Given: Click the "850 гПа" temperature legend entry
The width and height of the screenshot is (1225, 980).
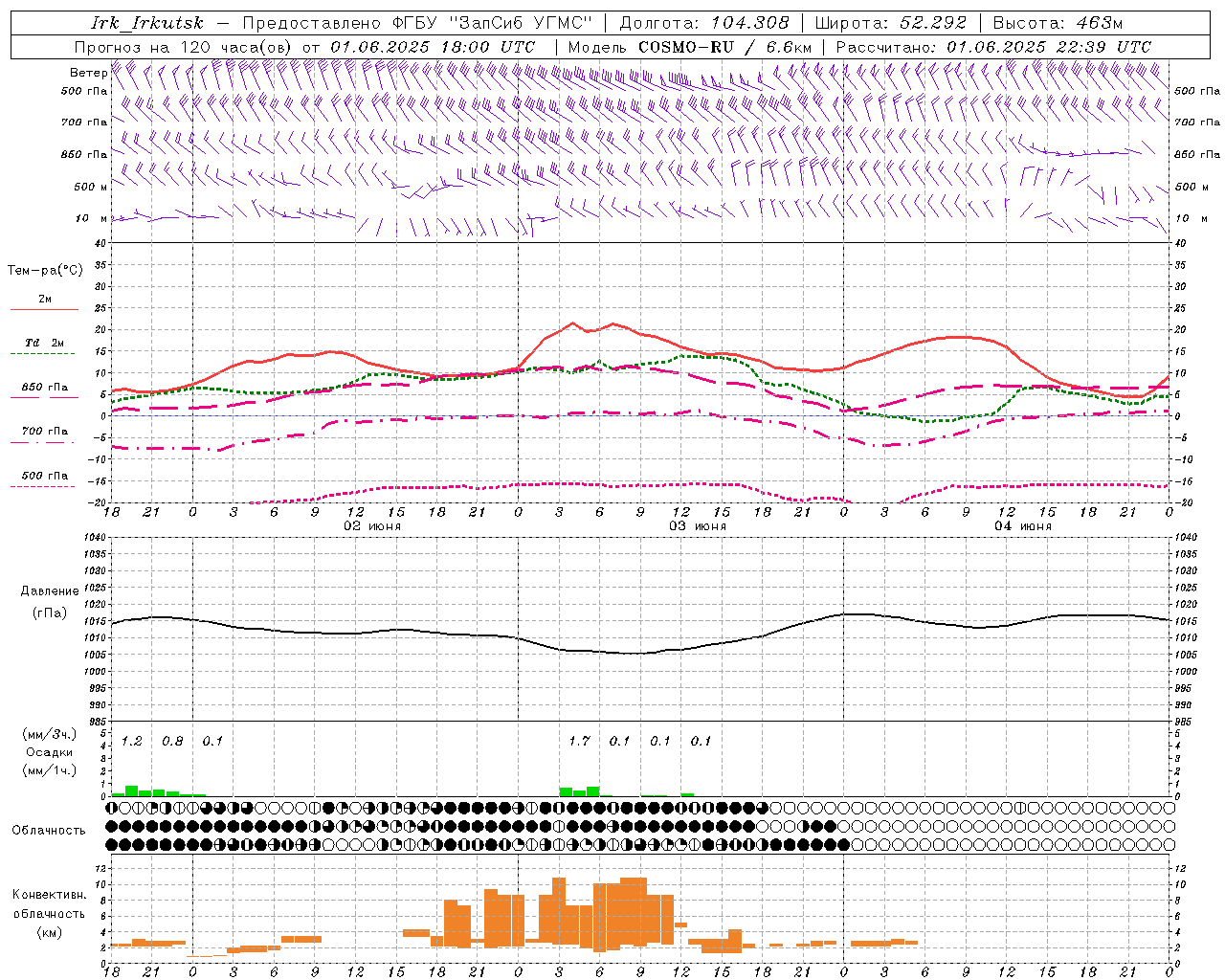Looking at the screenshot, I should coord(45,387).
